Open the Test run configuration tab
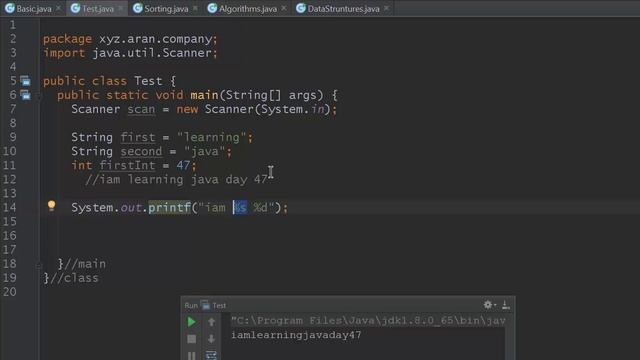The height and width of the screenshot is (360, 640). [x=214, y=305]
